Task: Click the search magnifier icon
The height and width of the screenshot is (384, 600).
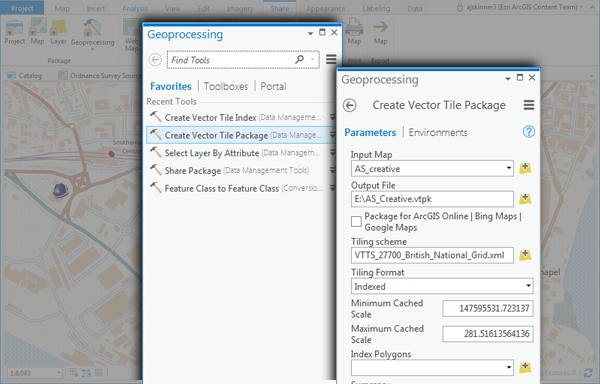Action: pos(299,59)
